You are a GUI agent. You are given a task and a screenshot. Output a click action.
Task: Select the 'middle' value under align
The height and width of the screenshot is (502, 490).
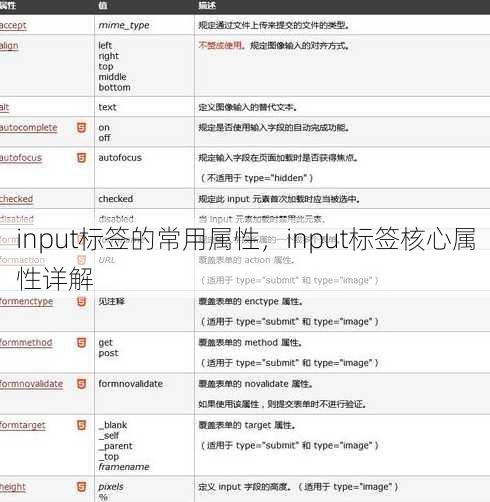[x=112, y=77]
